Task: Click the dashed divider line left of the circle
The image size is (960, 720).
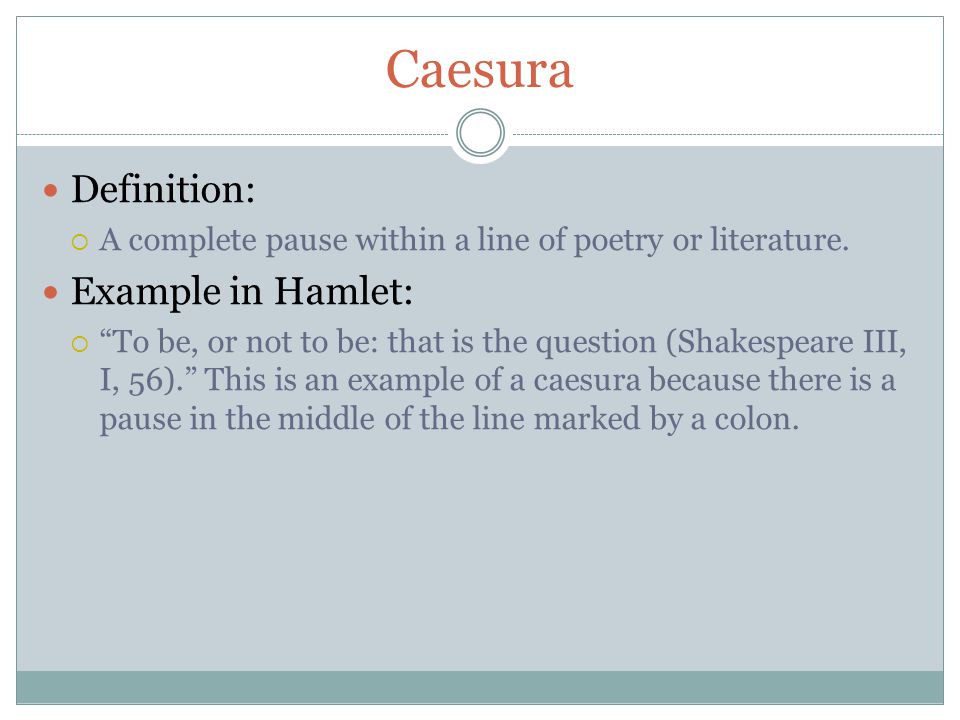Action: [x=233, y=134]
